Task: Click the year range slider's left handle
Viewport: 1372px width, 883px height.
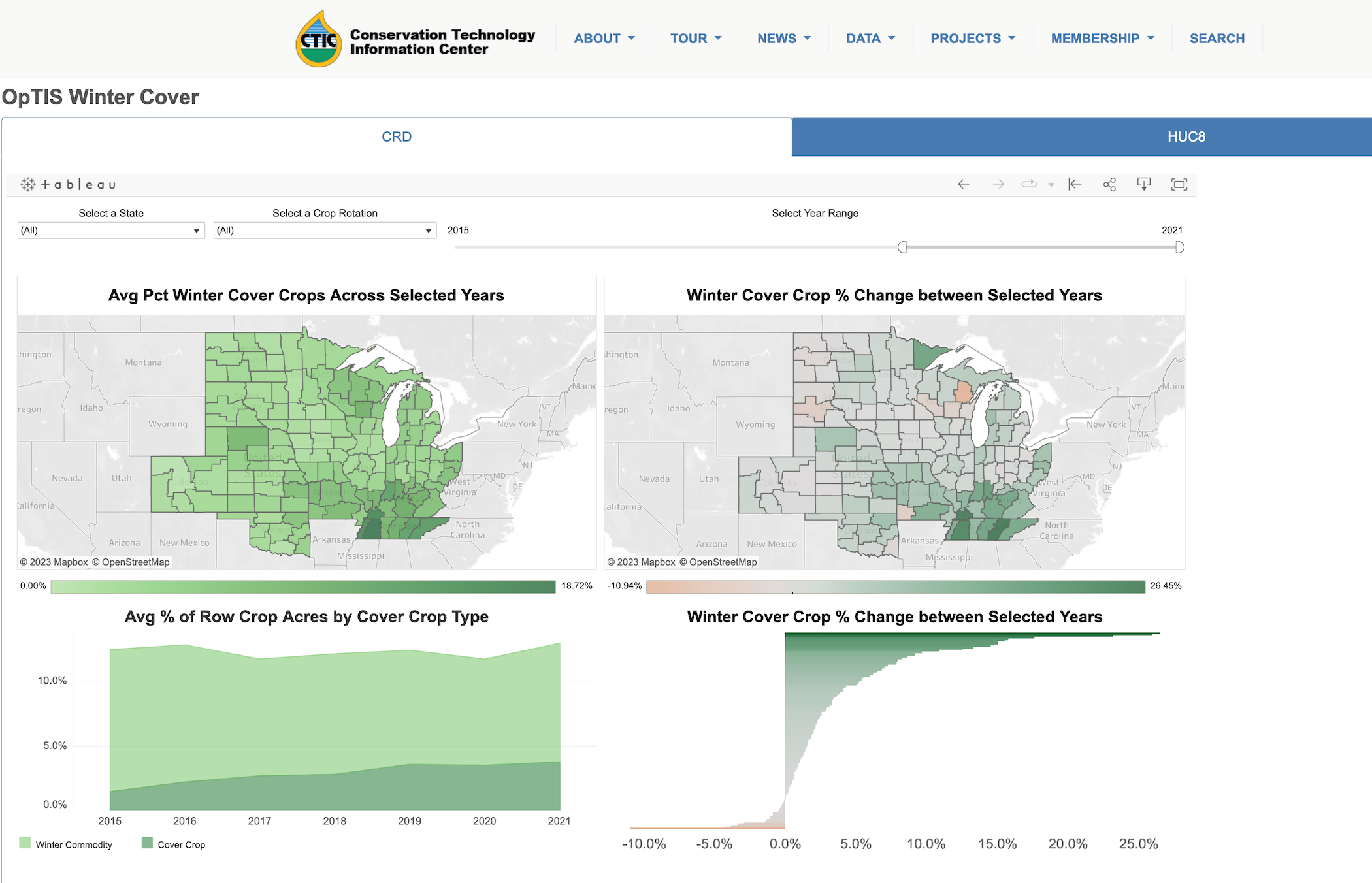Action: [902, 247]
